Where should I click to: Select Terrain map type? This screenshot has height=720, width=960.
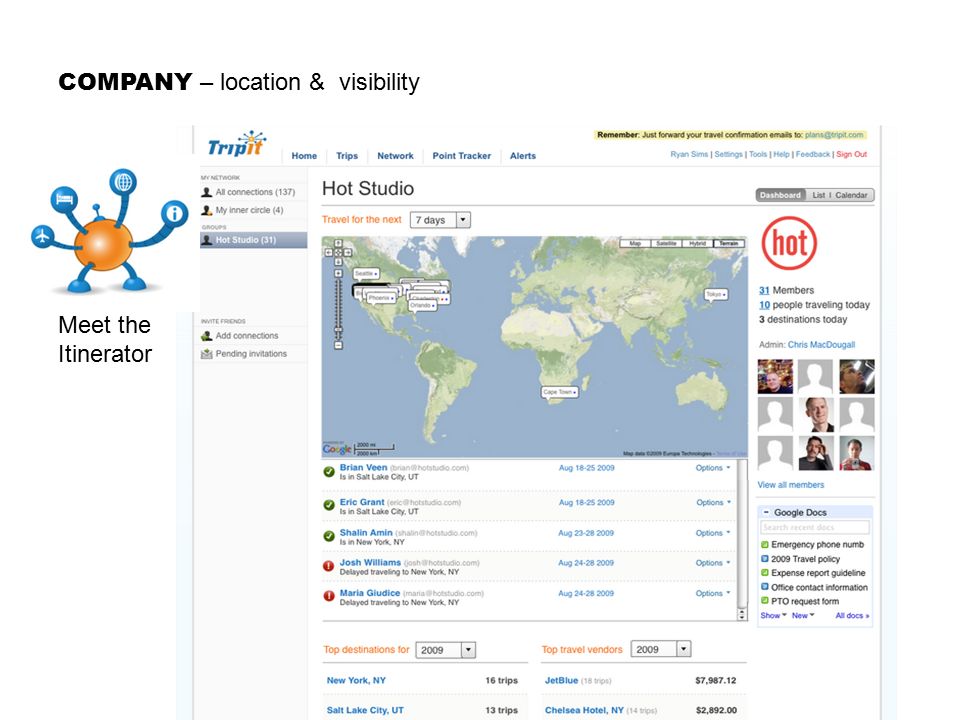click(729, 244)
